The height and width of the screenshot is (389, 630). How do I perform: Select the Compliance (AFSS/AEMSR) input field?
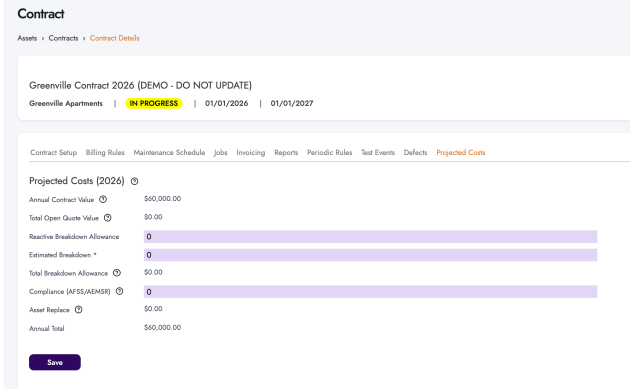pyautogui.click(x=370, y=292)
